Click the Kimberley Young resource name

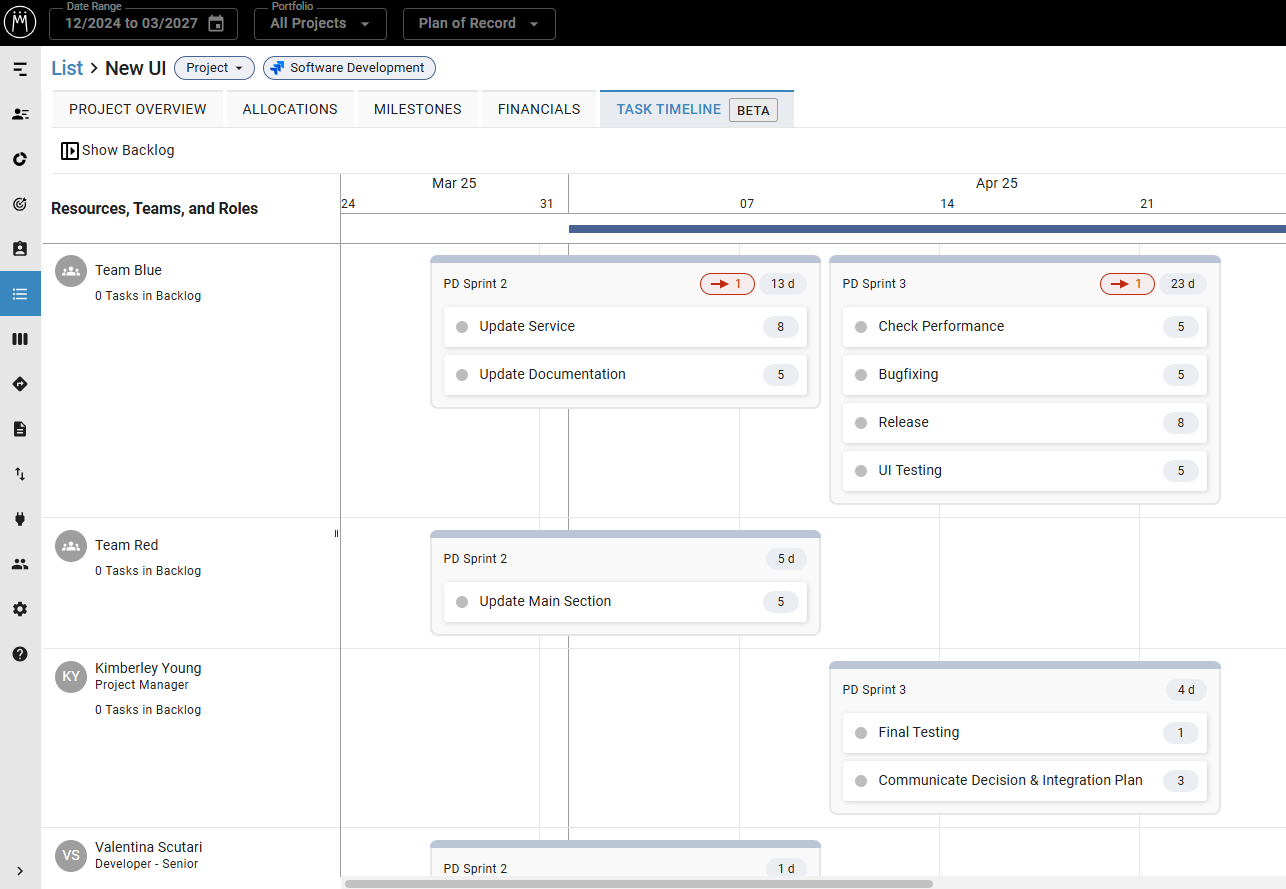[x=148, y=668]
